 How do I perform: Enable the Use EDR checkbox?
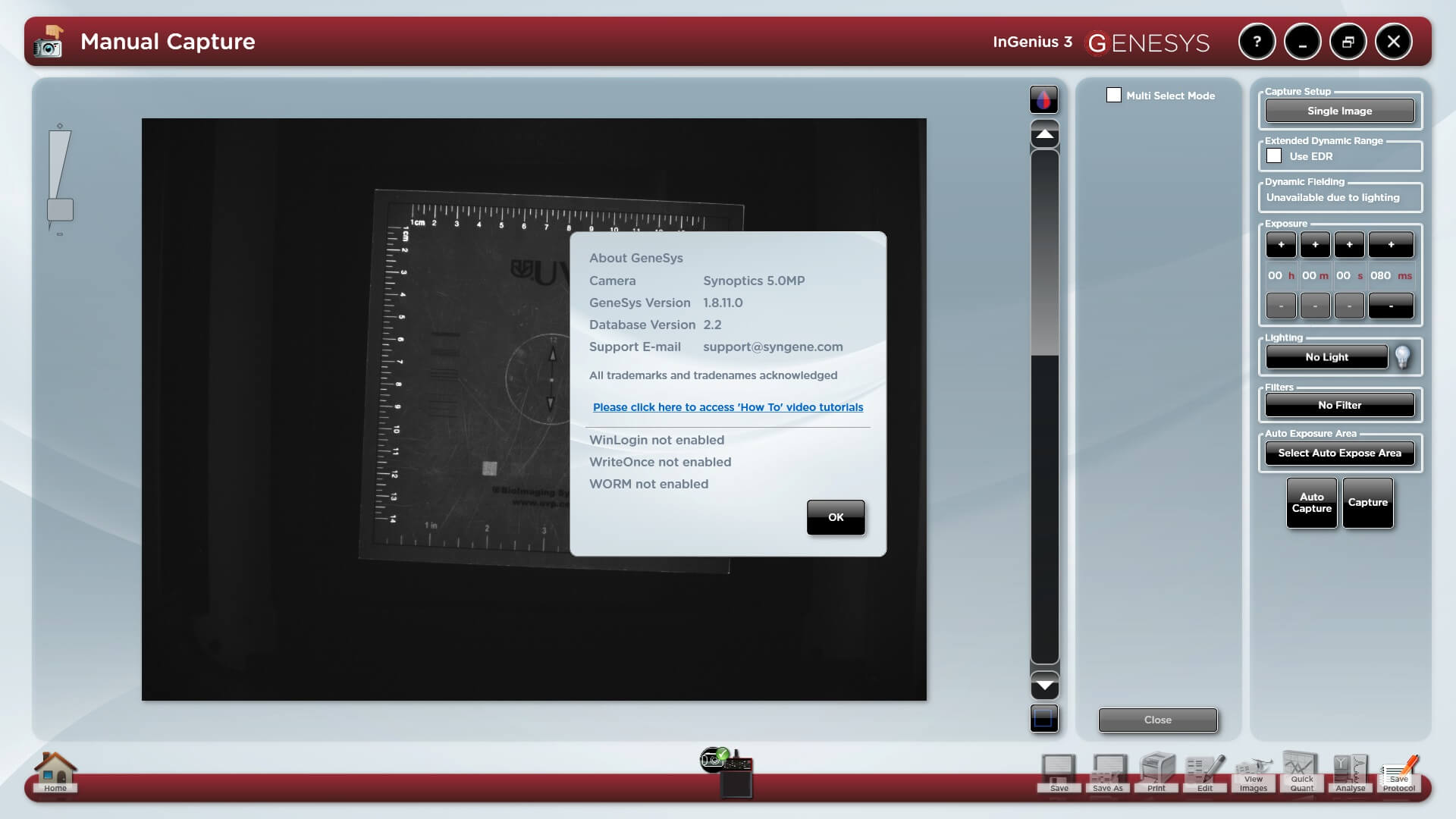(x=1276, y=155)
